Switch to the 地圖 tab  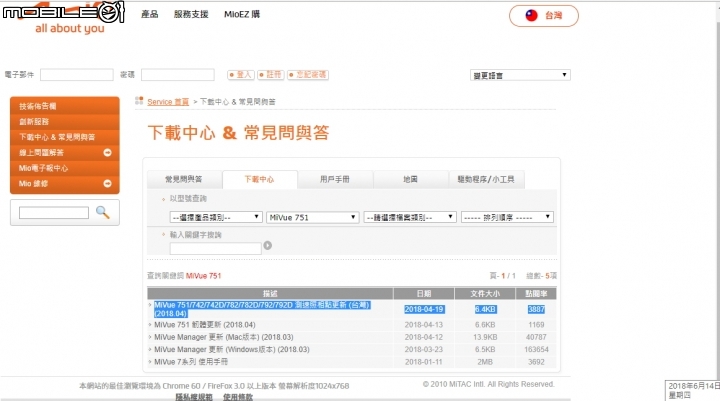coord(410,179)
